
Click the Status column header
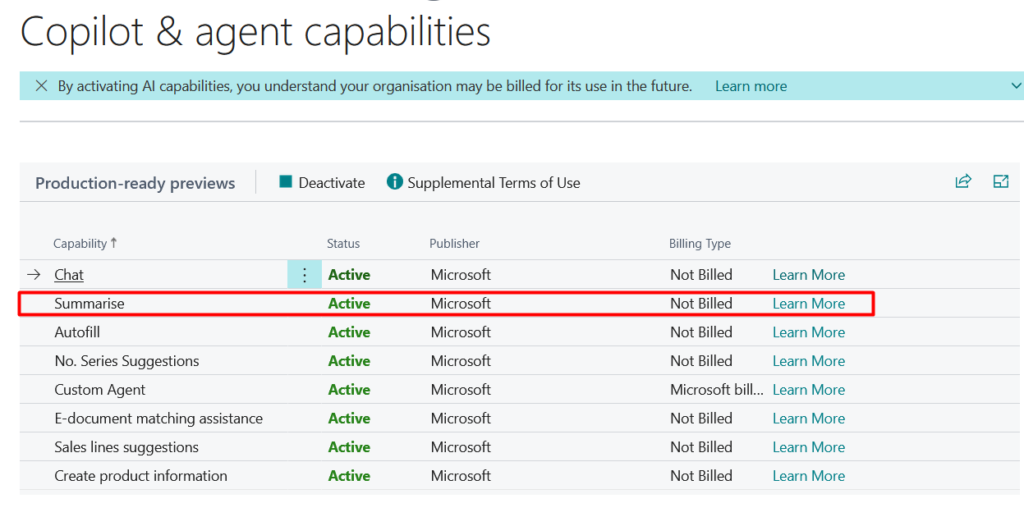point(343,243)
